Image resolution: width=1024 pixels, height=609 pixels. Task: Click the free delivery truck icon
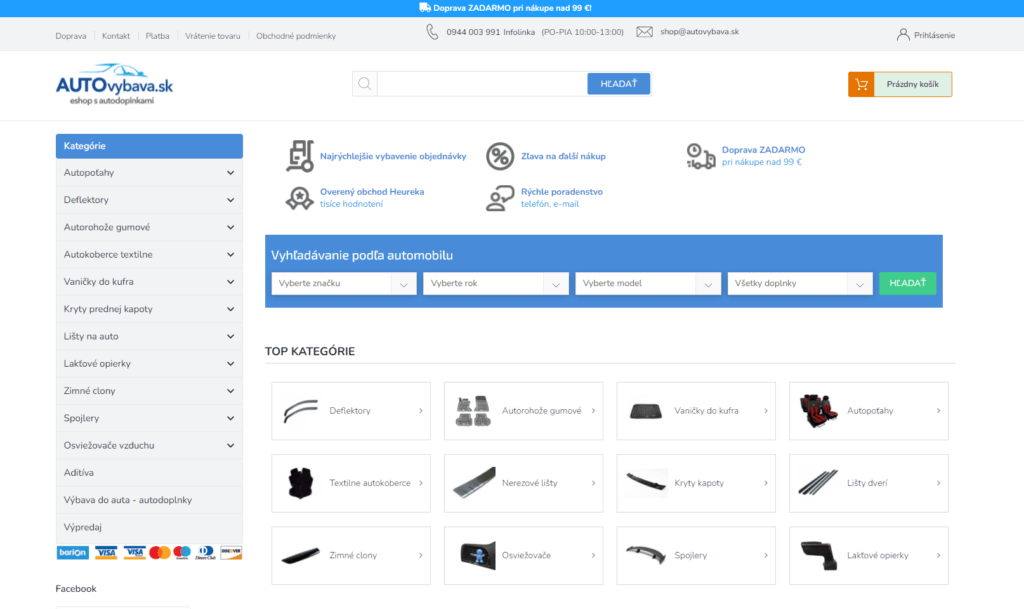tap(700, 155)
